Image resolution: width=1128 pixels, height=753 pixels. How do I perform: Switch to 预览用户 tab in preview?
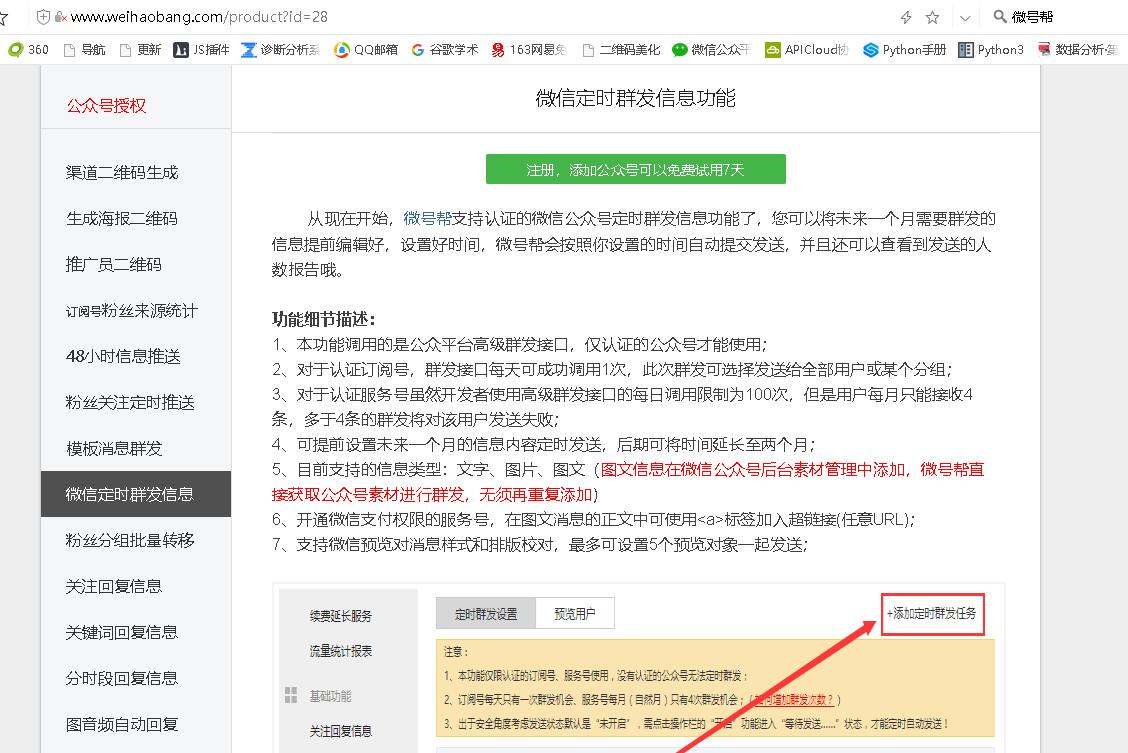click(x=575, y=613)
